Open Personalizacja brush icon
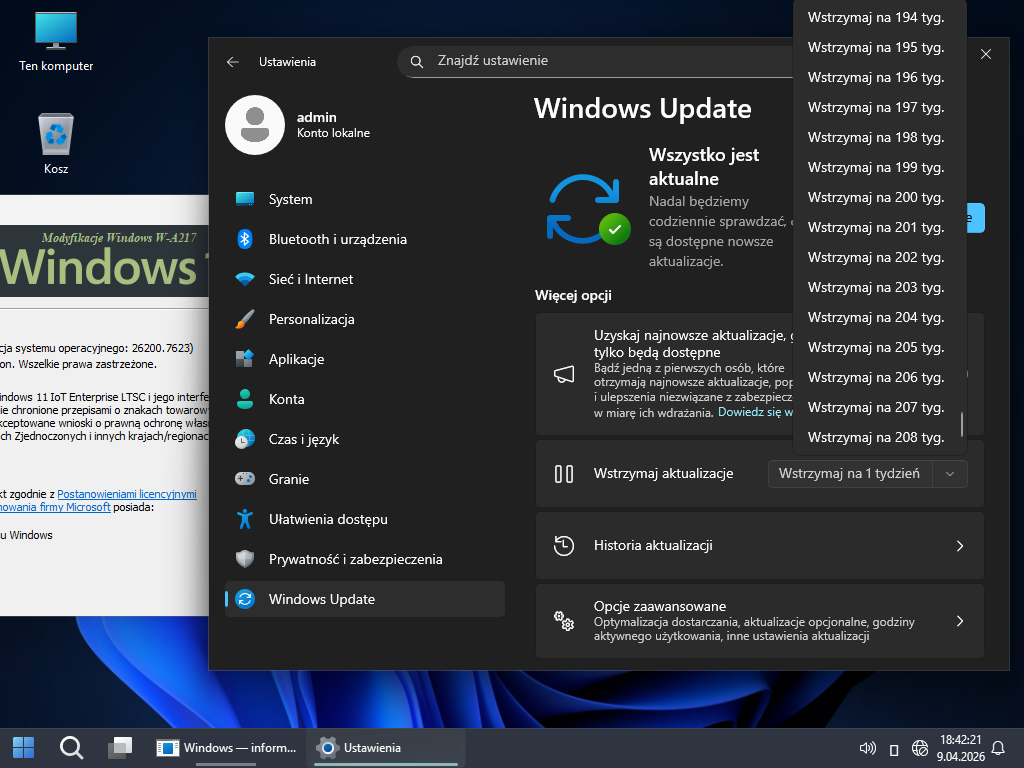Image resolution: width=1024 pixels, height=768 pixels. point(245,319)
